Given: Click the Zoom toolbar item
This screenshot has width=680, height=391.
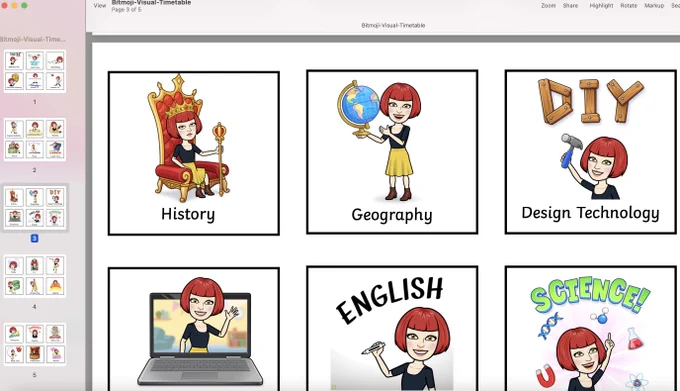Looking at the screenshot, I should point(548,6).
